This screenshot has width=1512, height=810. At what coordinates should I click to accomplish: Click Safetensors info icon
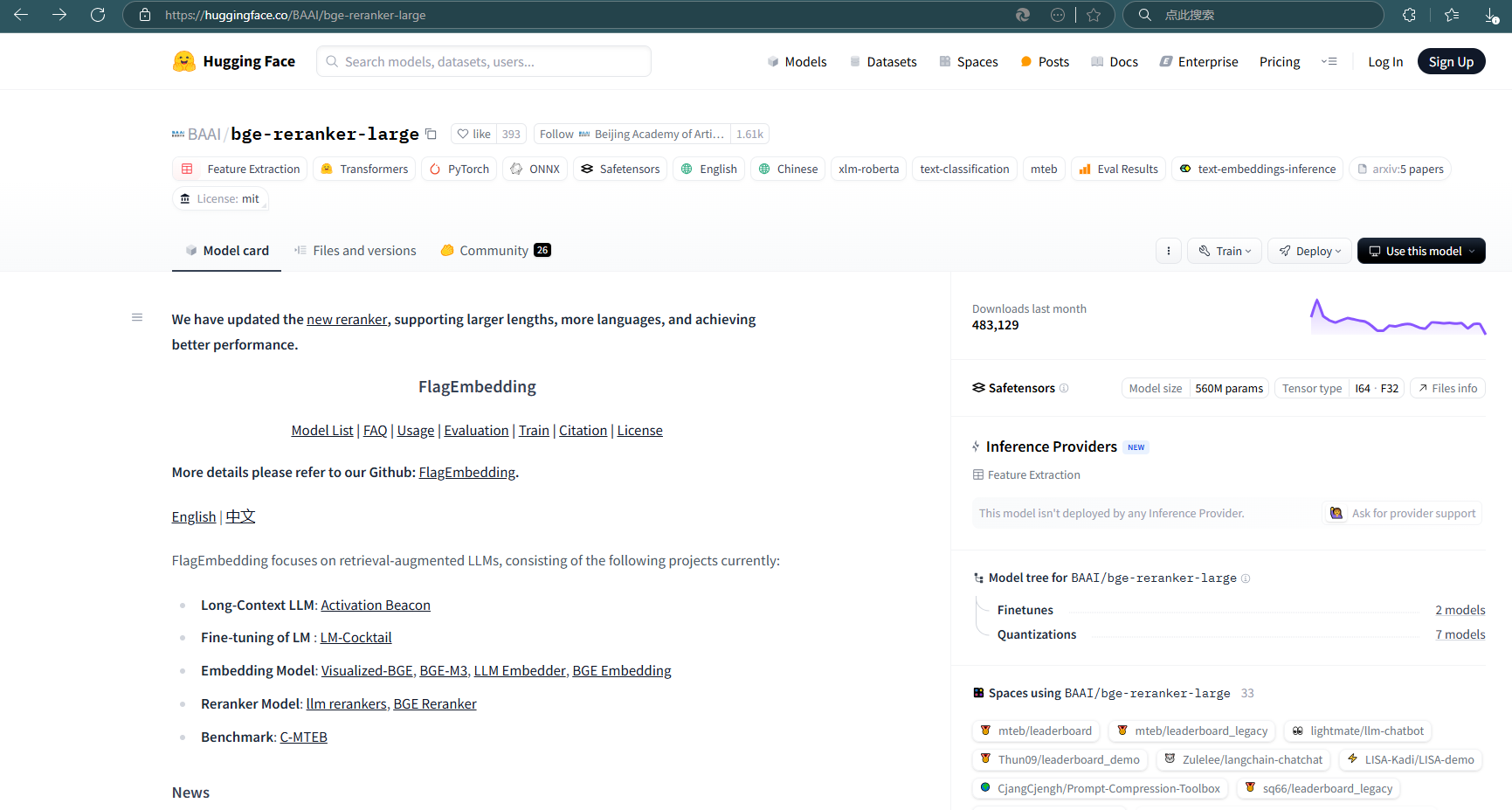click(1064, 388)
